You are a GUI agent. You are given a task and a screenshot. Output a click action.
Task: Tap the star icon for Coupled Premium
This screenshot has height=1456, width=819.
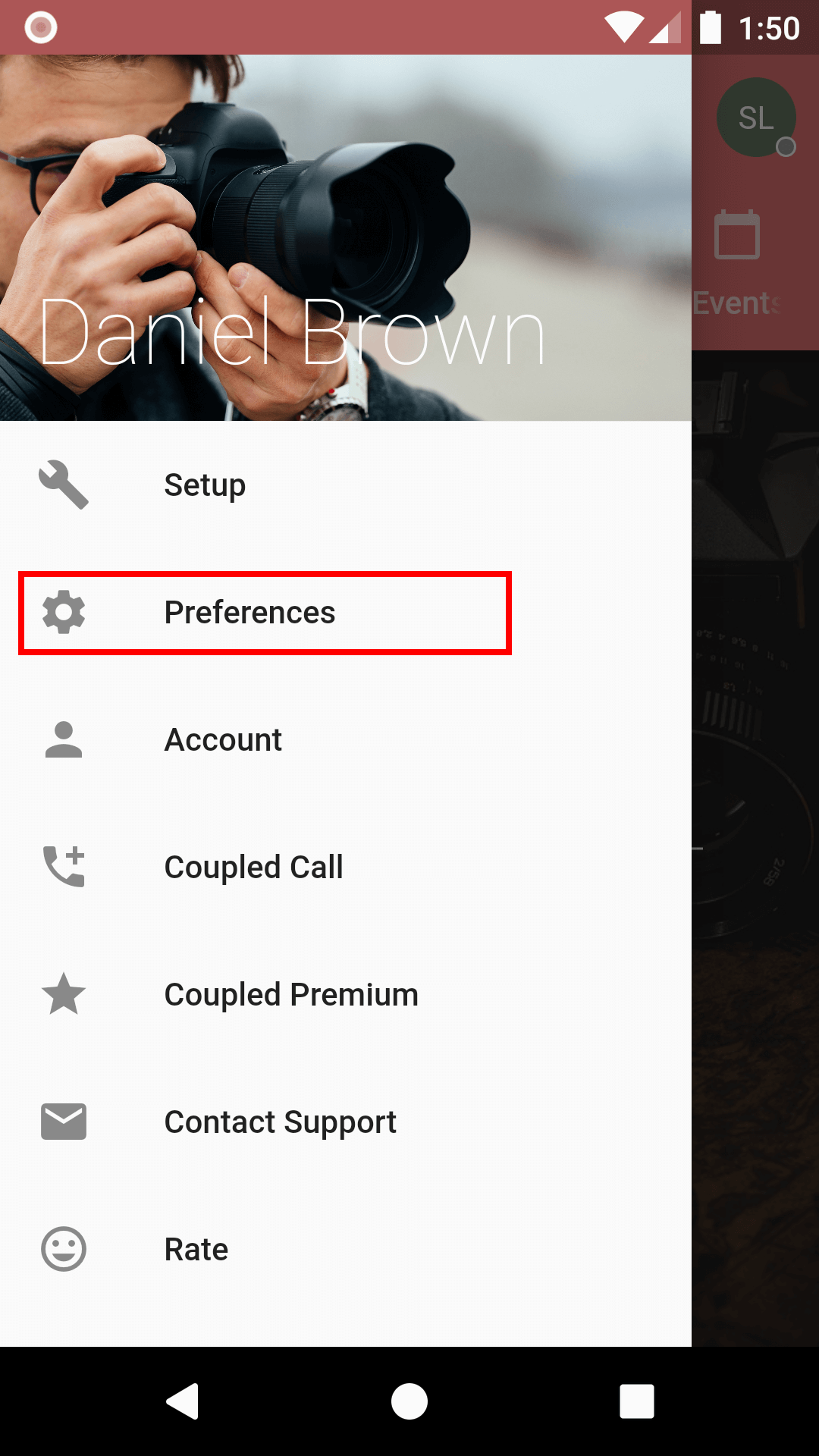(64, 994)
